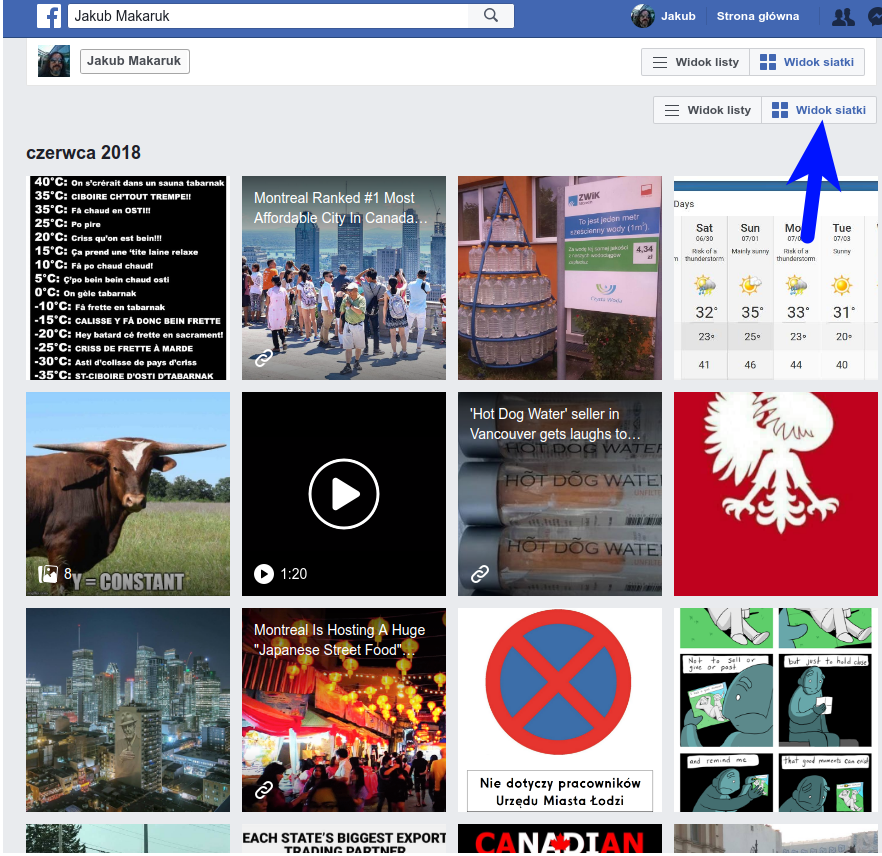The height and width of the screenshot is (856, 882).
Task: Click the small play icon beside 1:20
Action: 264,574
